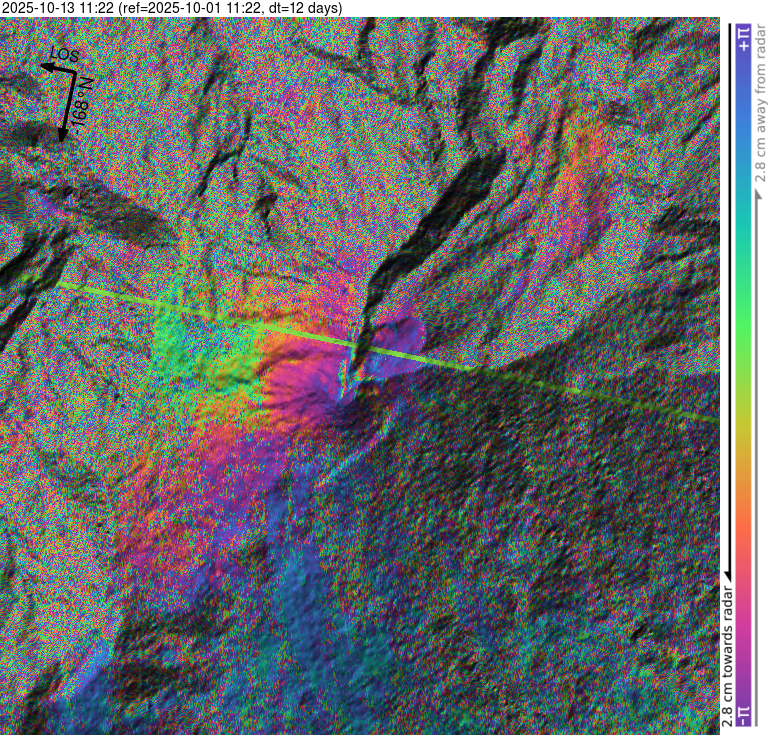
Task: Select the acquisition date 2025-10-13 11:22
Action: click(x=58, y=8)
